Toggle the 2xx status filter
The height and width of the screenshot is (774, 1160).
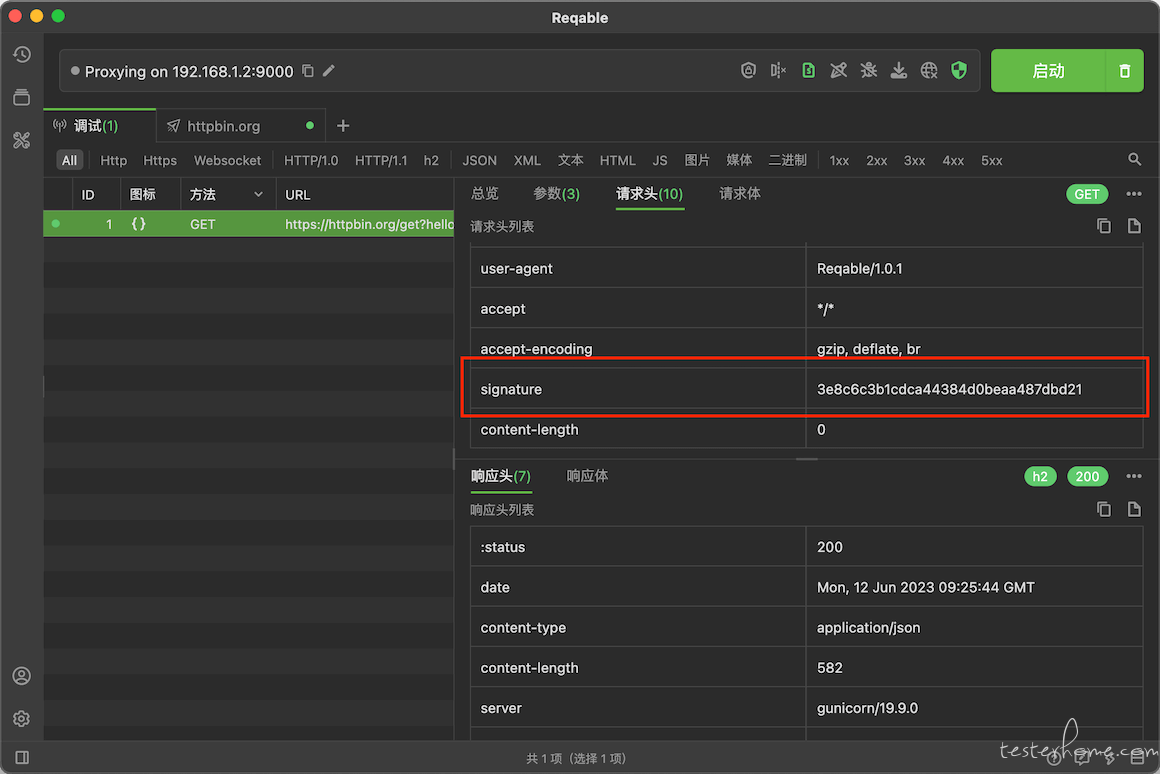point(877,161)
